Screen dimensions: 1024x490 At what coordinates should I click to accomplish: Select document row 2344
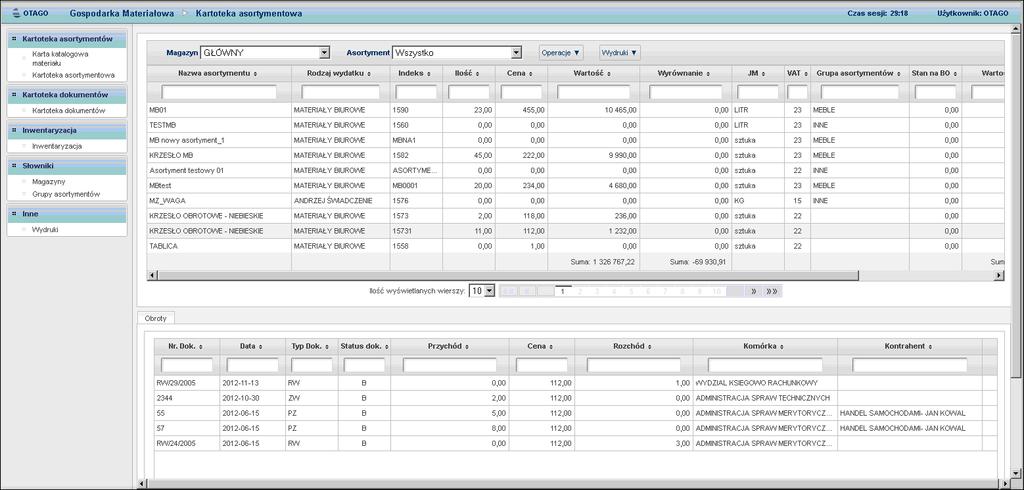(575, 397)
